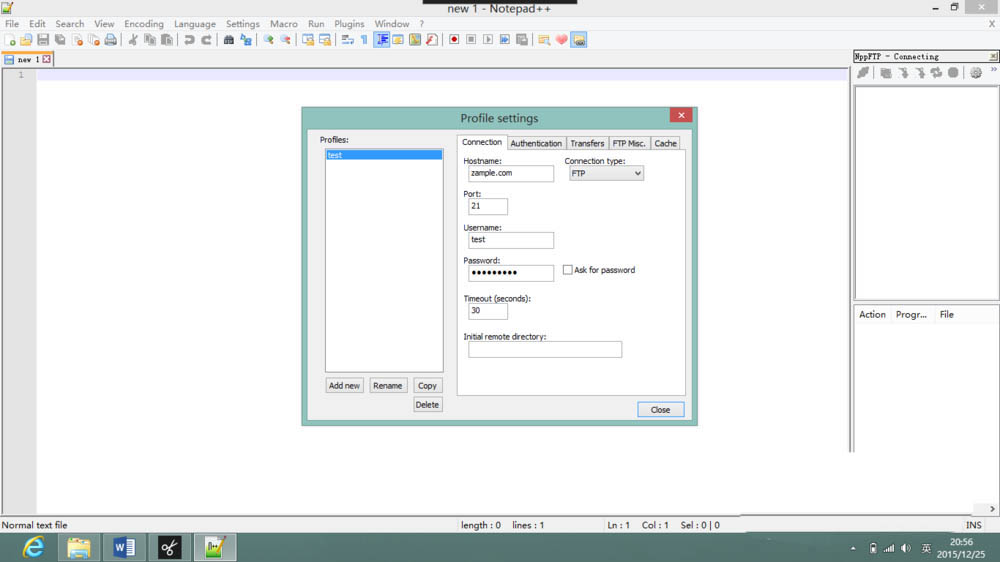Viewport: 1000px width, 562px height.
Task: Click the Close button in Profile settings
Action: 660,410
